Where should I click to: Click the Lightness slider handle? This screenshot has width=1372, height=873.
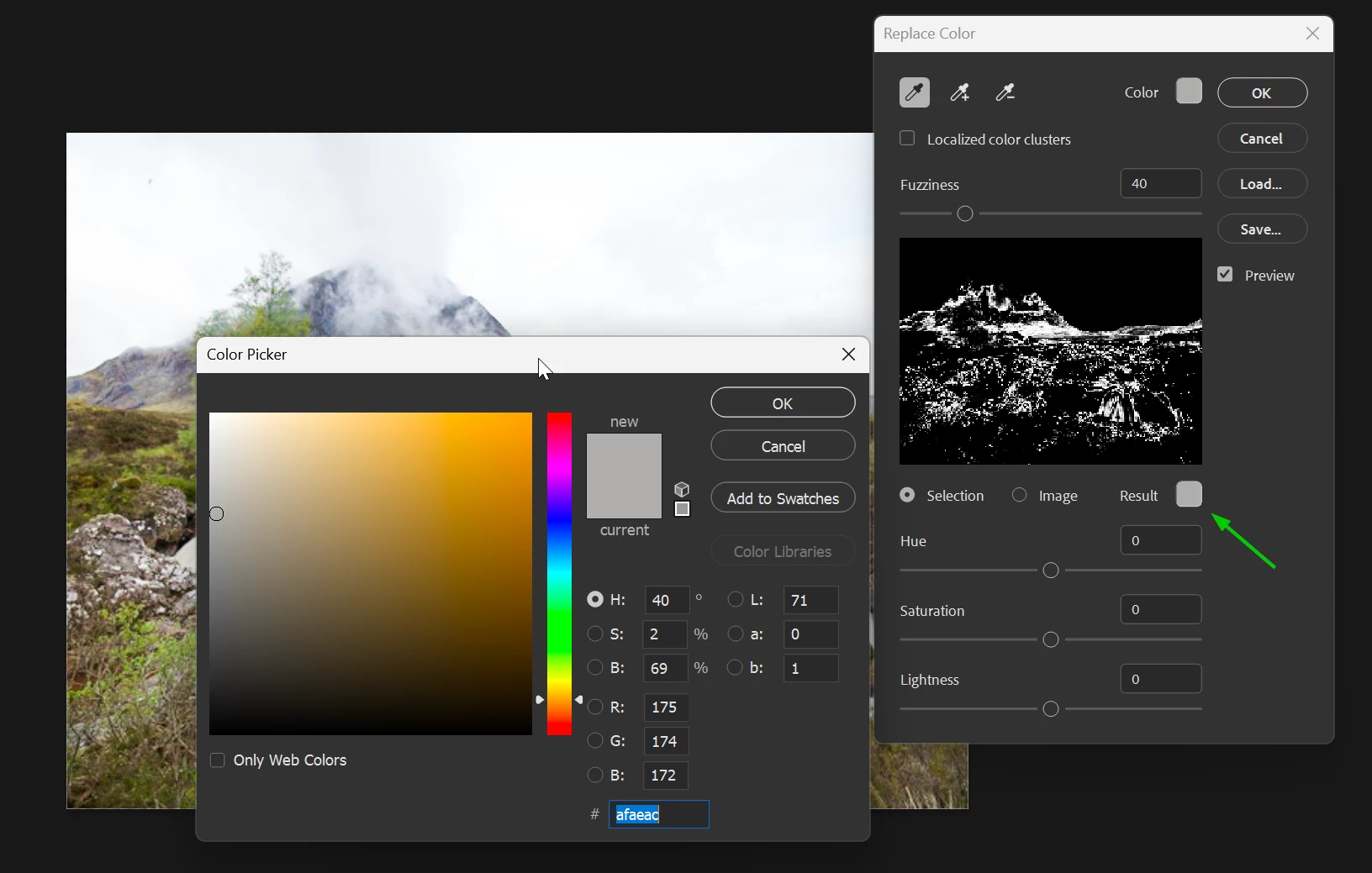coord(1050,709)
